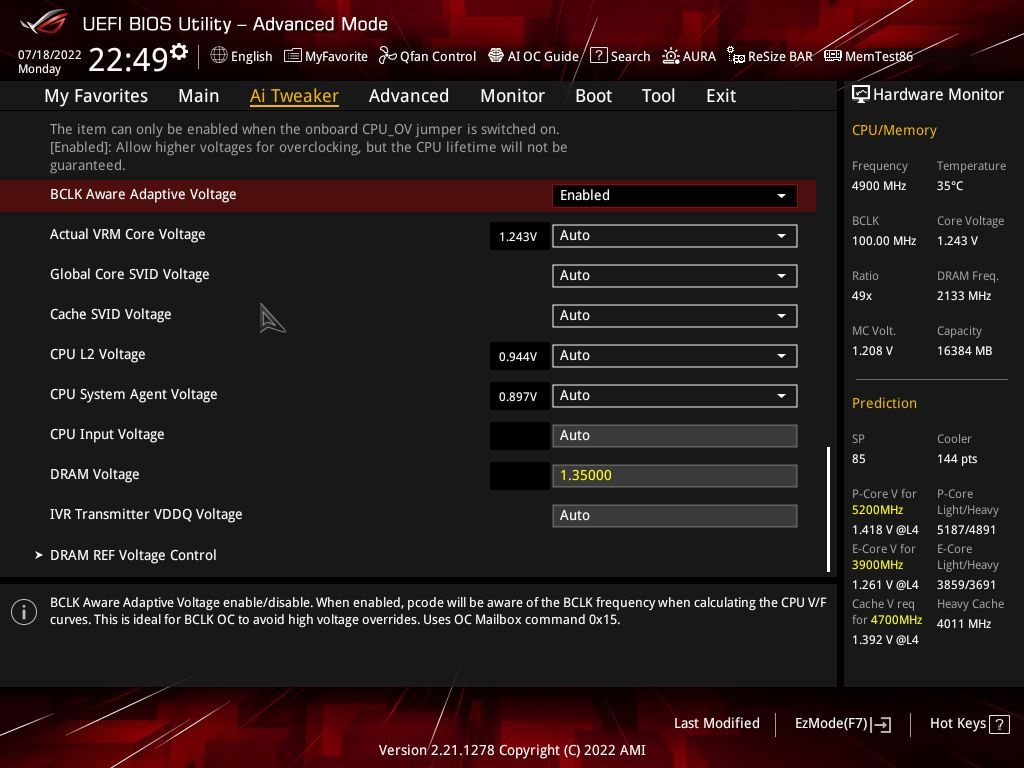The image size is (1024, 768).
Task: Click the 3900MHz E-Core prediction value
Action: tap(878, 565)
